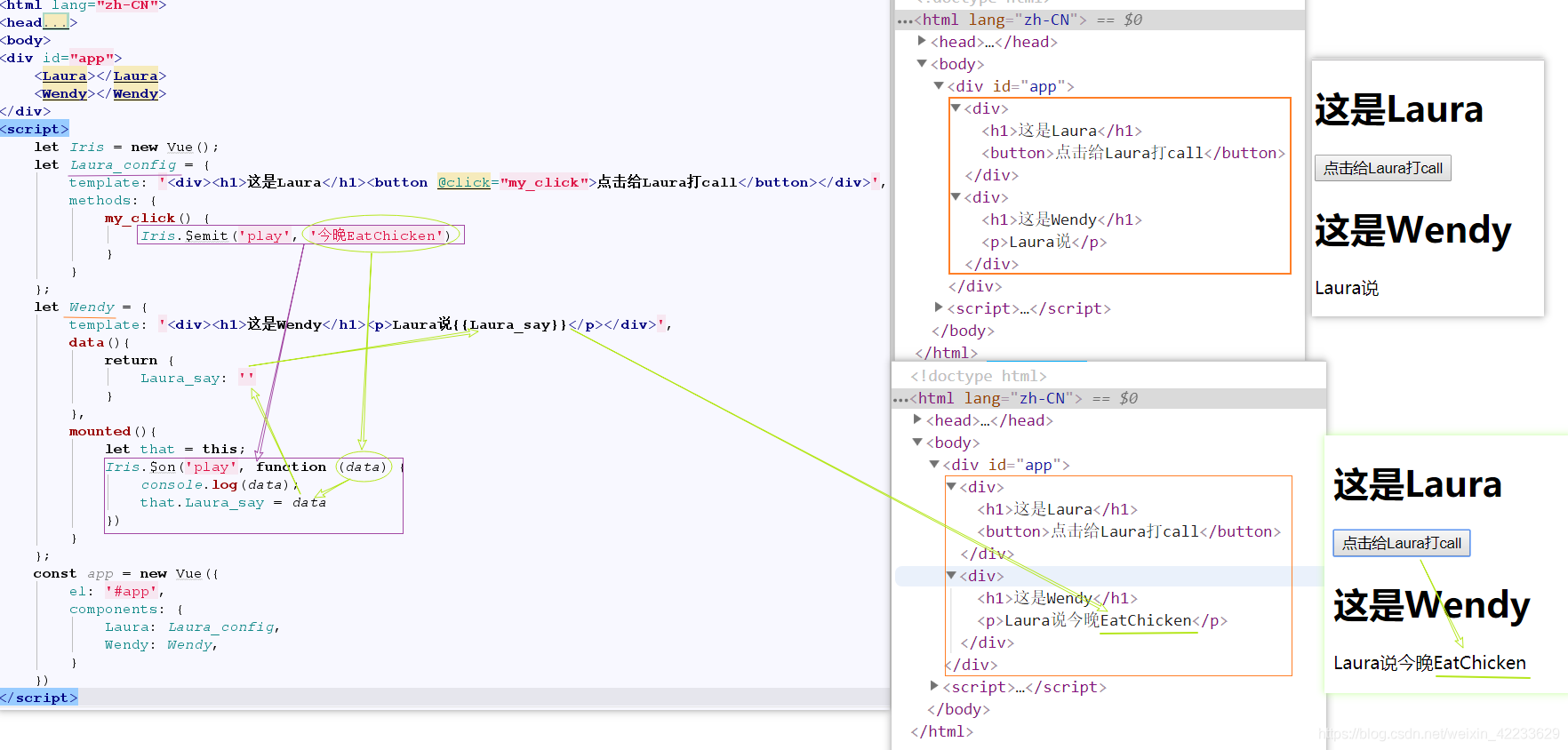Screen dimensions: 1568x750
Task: Click <Laura></Laura> tag in editor
Action: click(x=100, y=76)
